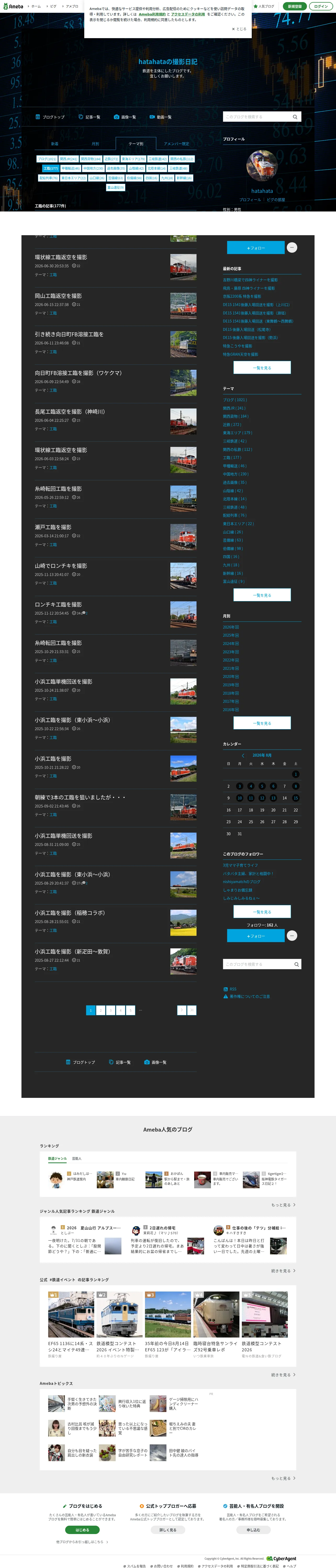This screenshot has height=1568, width=336.
Task: Open 記事一覧 in the bottom blog navigation
Action: pos(120,1062)
